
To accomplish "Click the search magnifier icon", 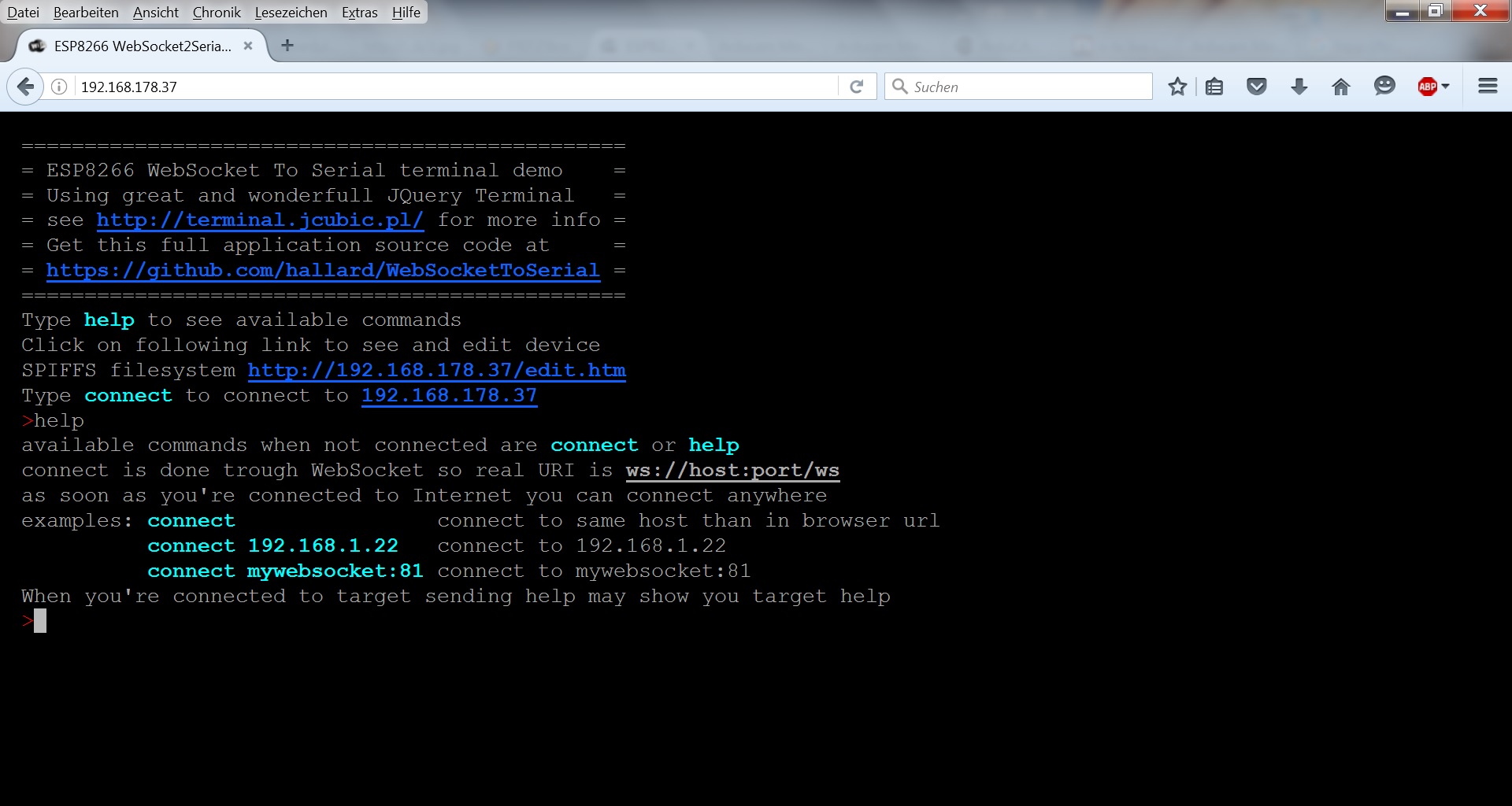I will point(900,87).
